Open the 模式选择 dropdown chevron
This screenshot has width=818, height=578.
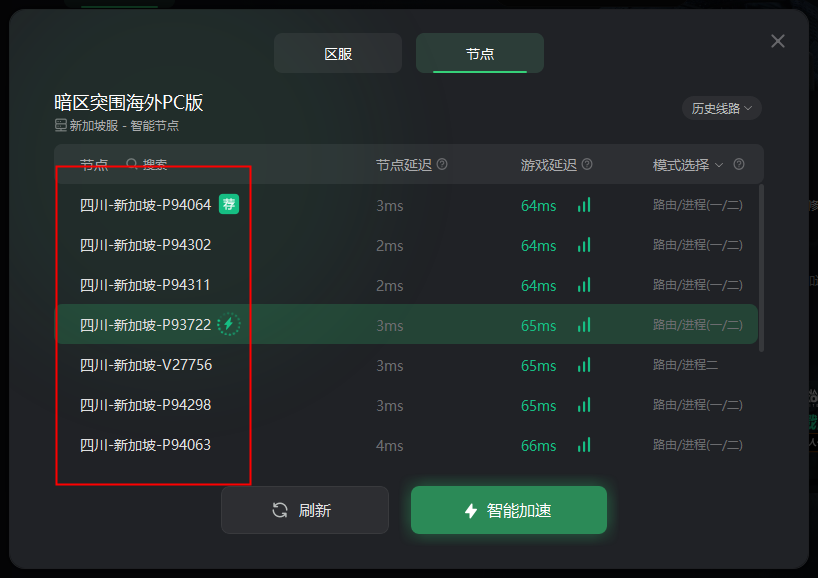point(719,165)
